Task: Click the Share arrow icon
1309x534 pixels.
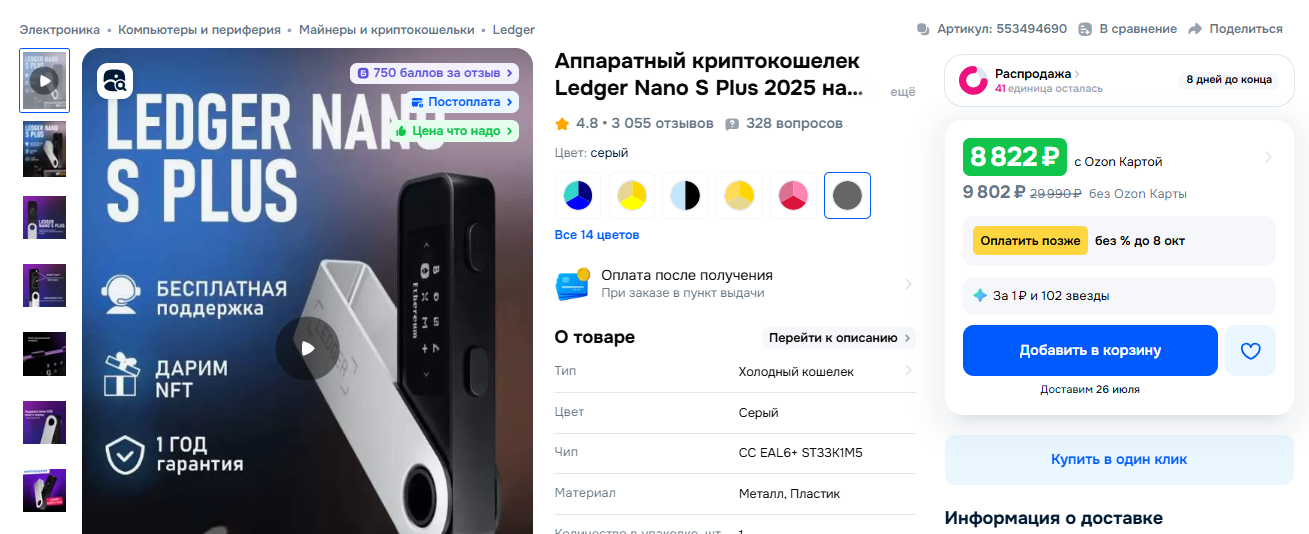Action: (x=1194, y=29)
